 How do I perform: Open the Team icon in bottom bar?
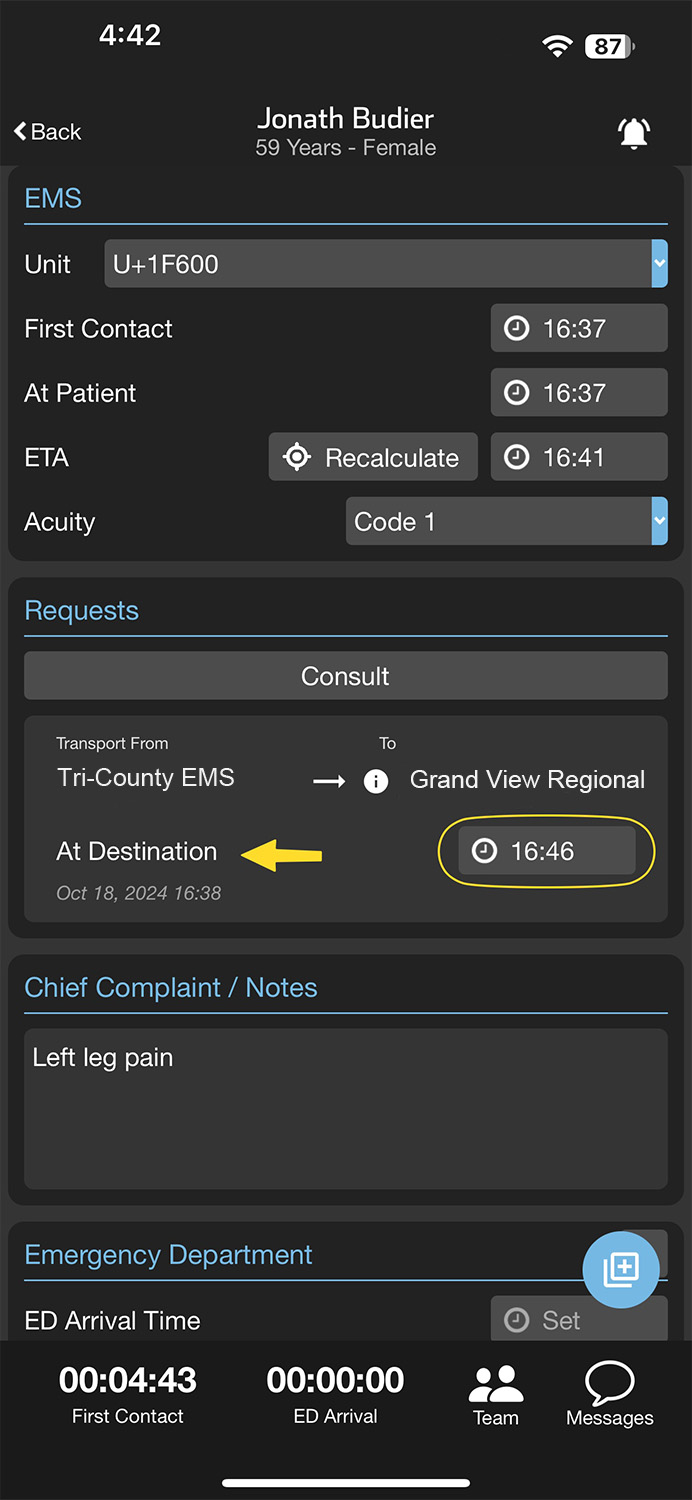pyautogui.click(x=495, y=1395)
